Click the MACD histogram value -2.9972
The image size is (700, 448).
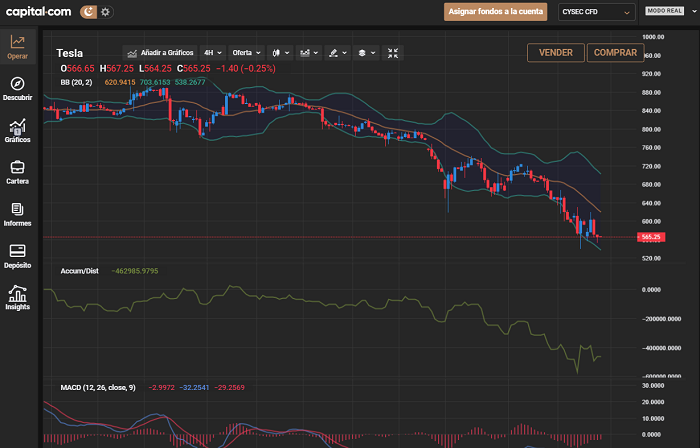tap(162, 387)
